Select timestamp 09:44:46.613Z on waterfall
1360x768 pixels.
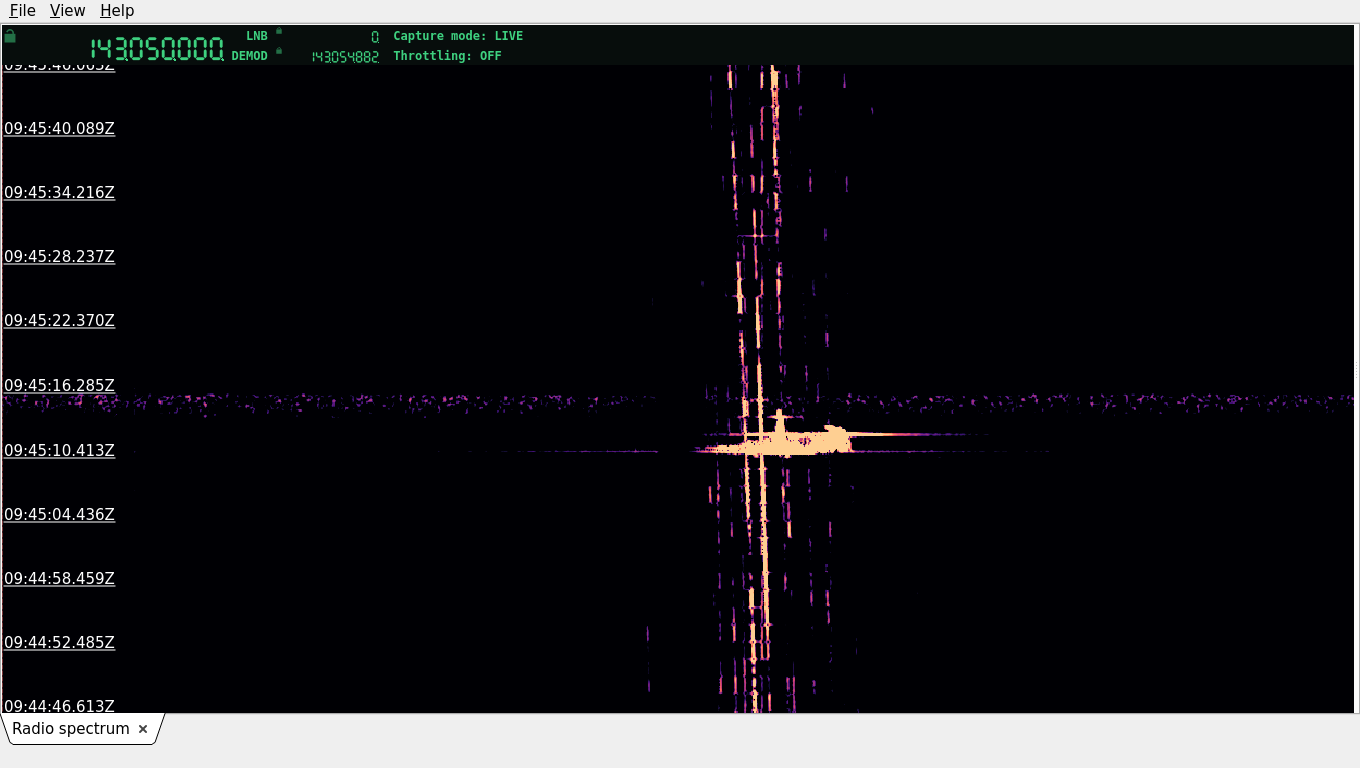click(60, 706)
